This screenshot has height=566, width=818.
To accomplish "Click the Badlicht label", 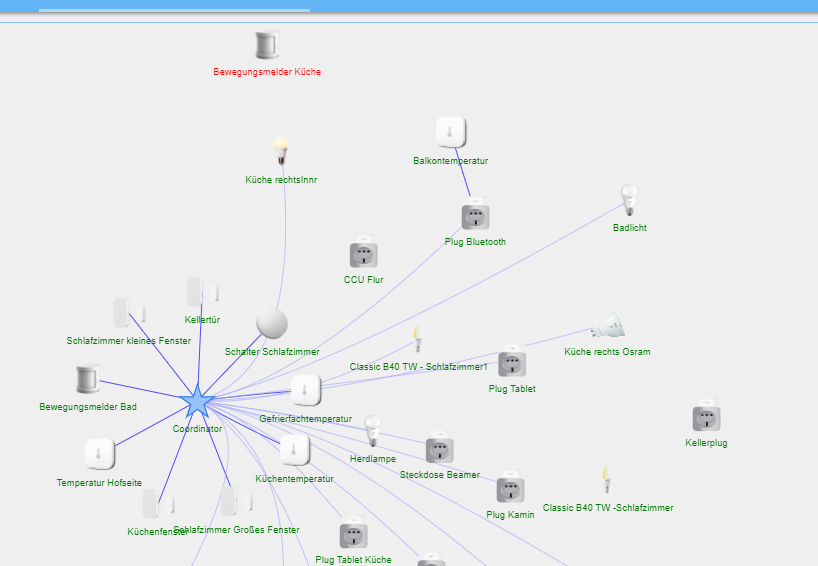I will click(630, 228).
